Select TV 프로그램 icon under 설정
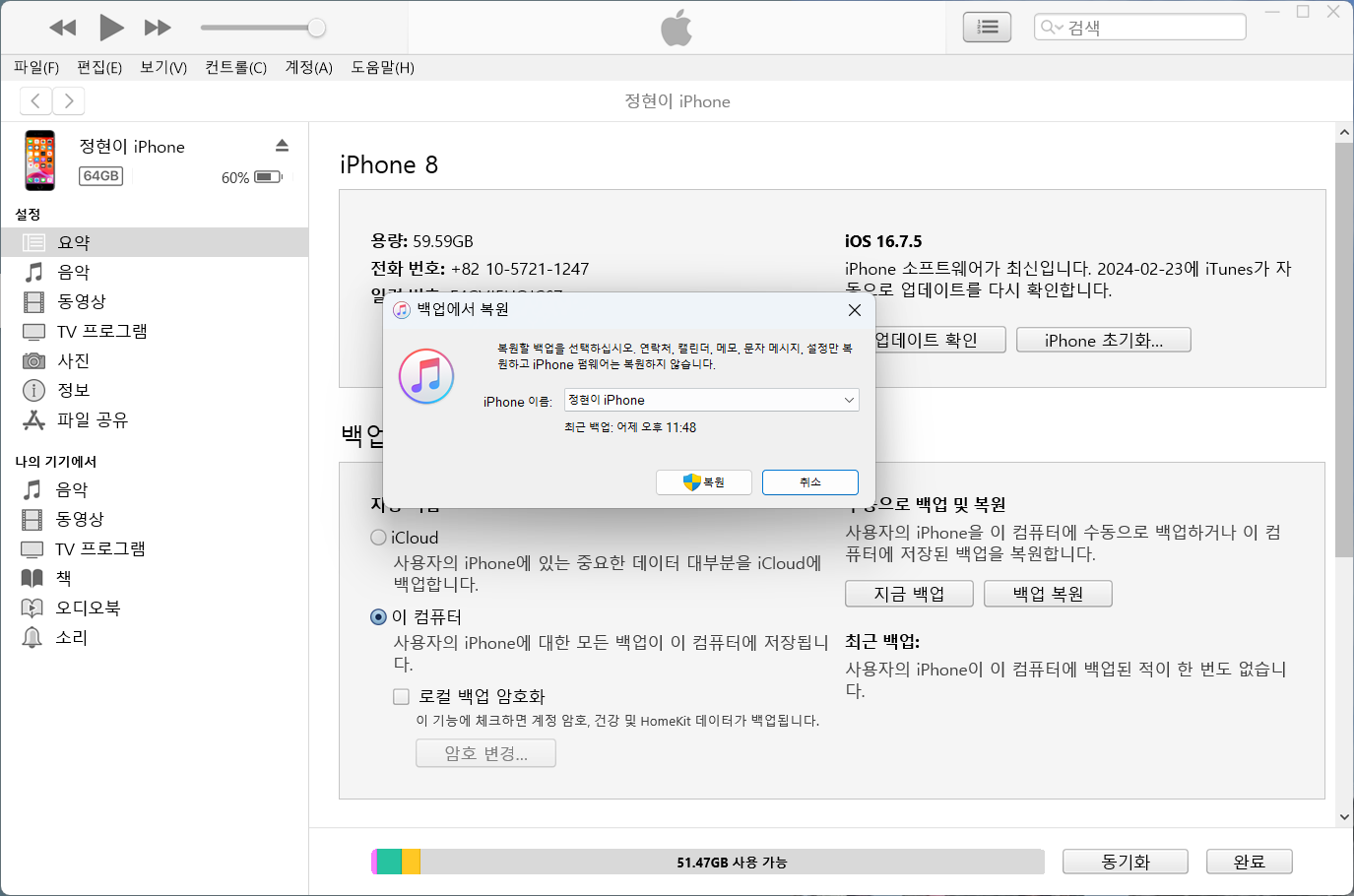The width and height of the screenshot is (1354, 896). pyautogui.click(x=34, y=331)
